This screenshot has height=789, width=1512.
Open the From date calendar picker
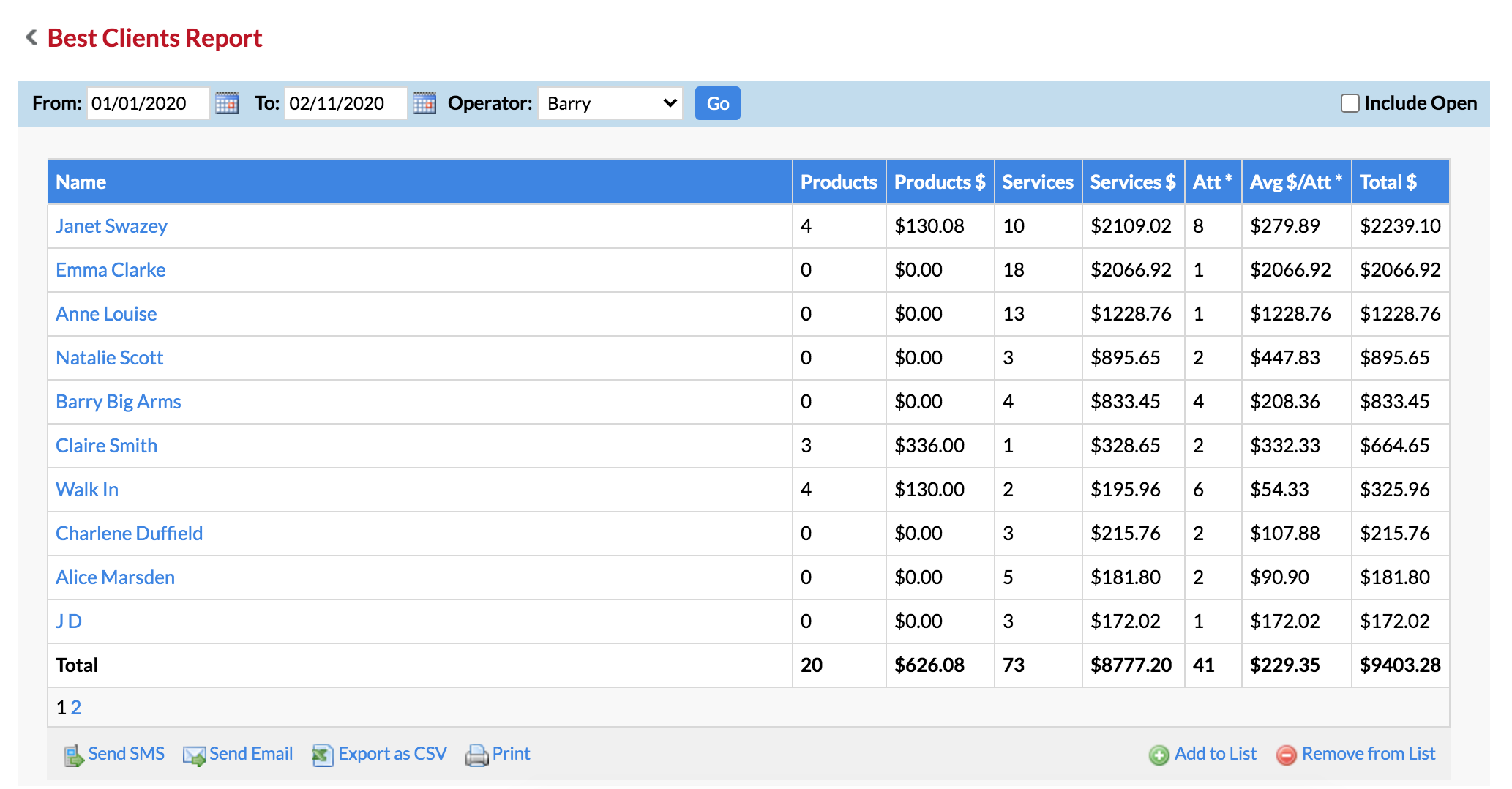point(227,103)
